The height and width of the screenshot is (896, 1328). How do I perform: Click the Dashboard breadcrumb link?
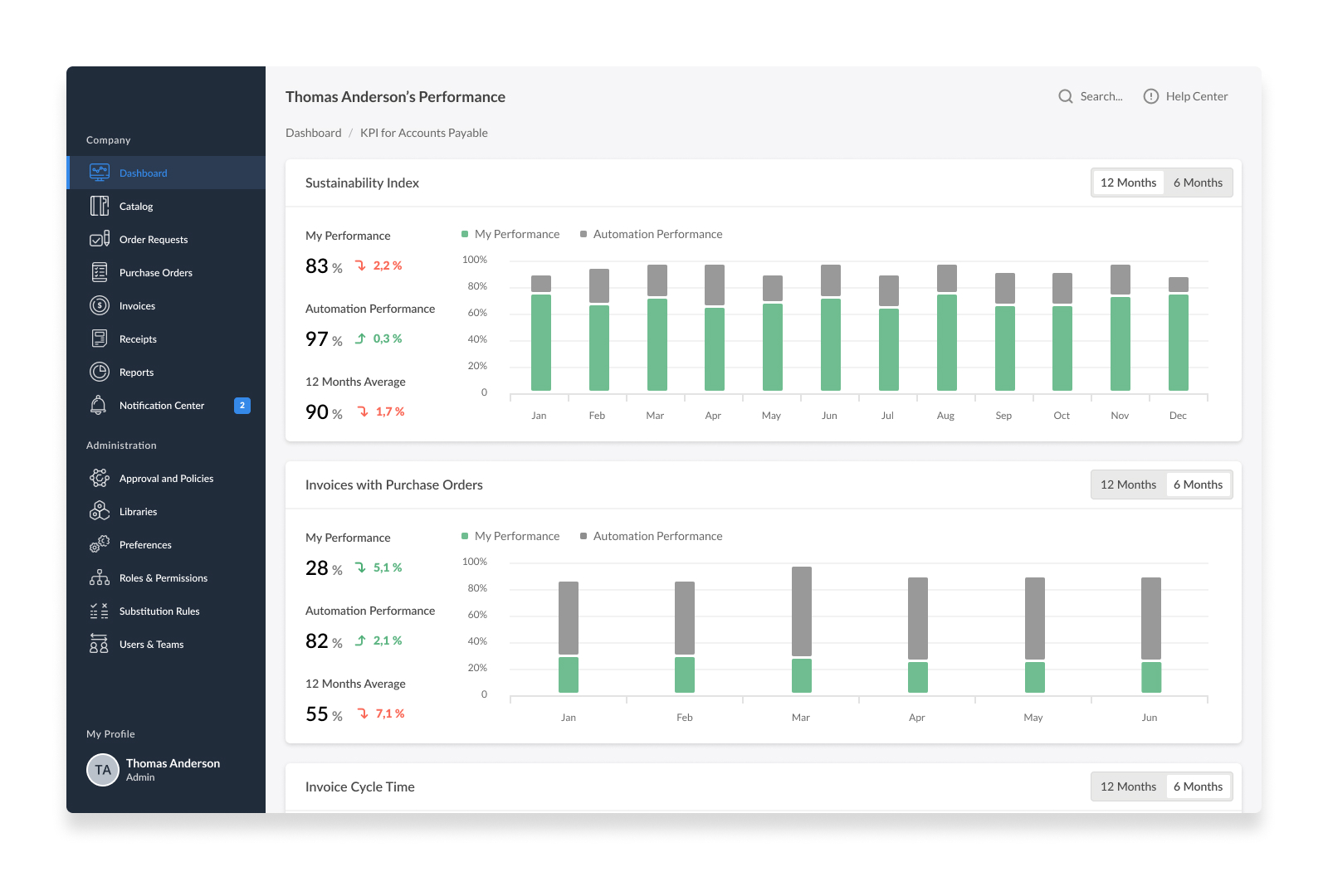tap(314, 133)
